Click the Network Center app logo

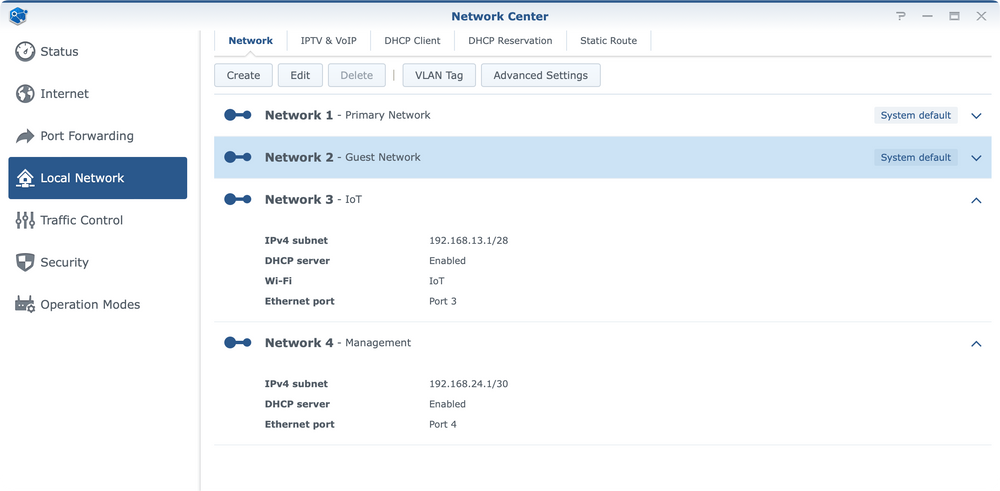[18, 16]
